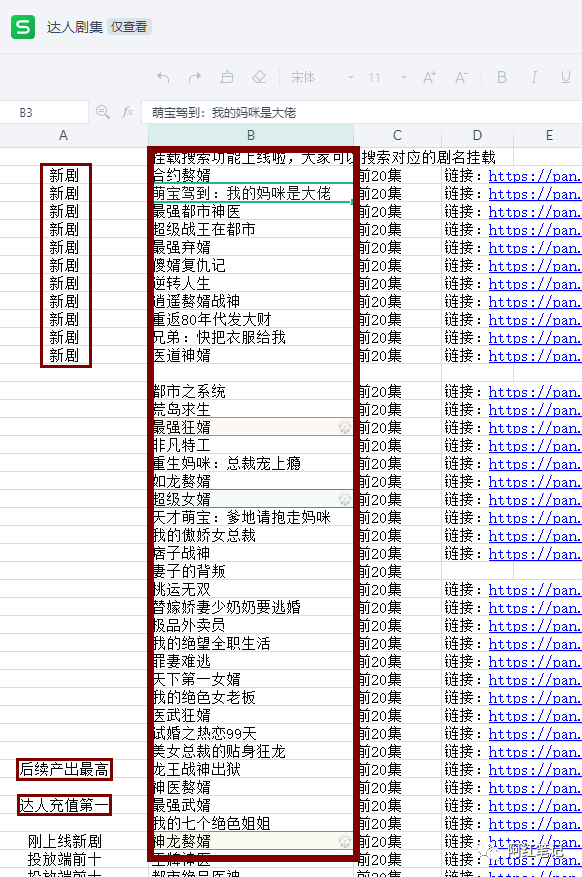Select the format painter icon
The width and height of the screenshot is (582, 877).
226,77
